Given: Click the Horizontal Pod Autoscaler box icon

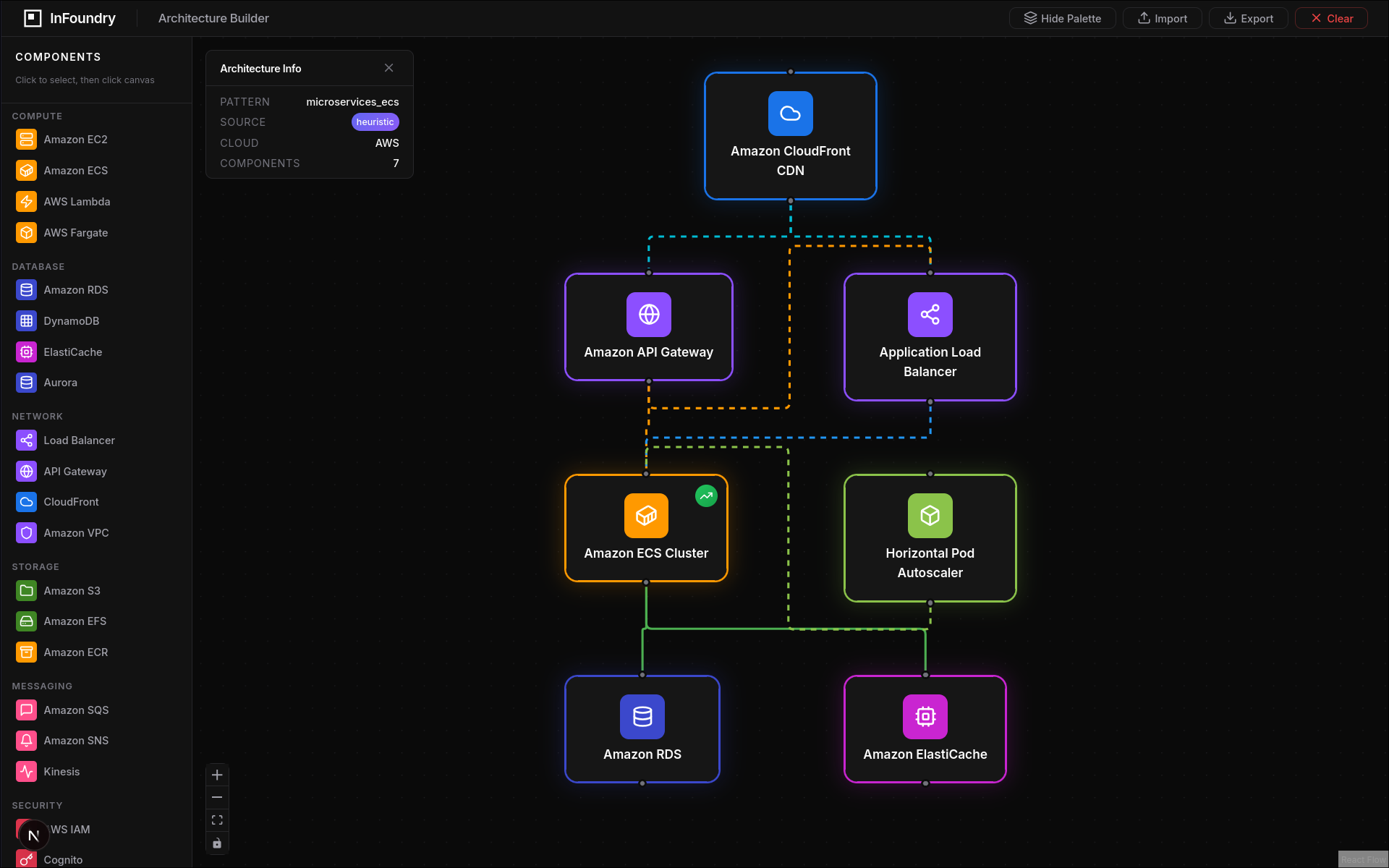Looking at the screenshot, I should pyautogui.click(x=930, y=516).
